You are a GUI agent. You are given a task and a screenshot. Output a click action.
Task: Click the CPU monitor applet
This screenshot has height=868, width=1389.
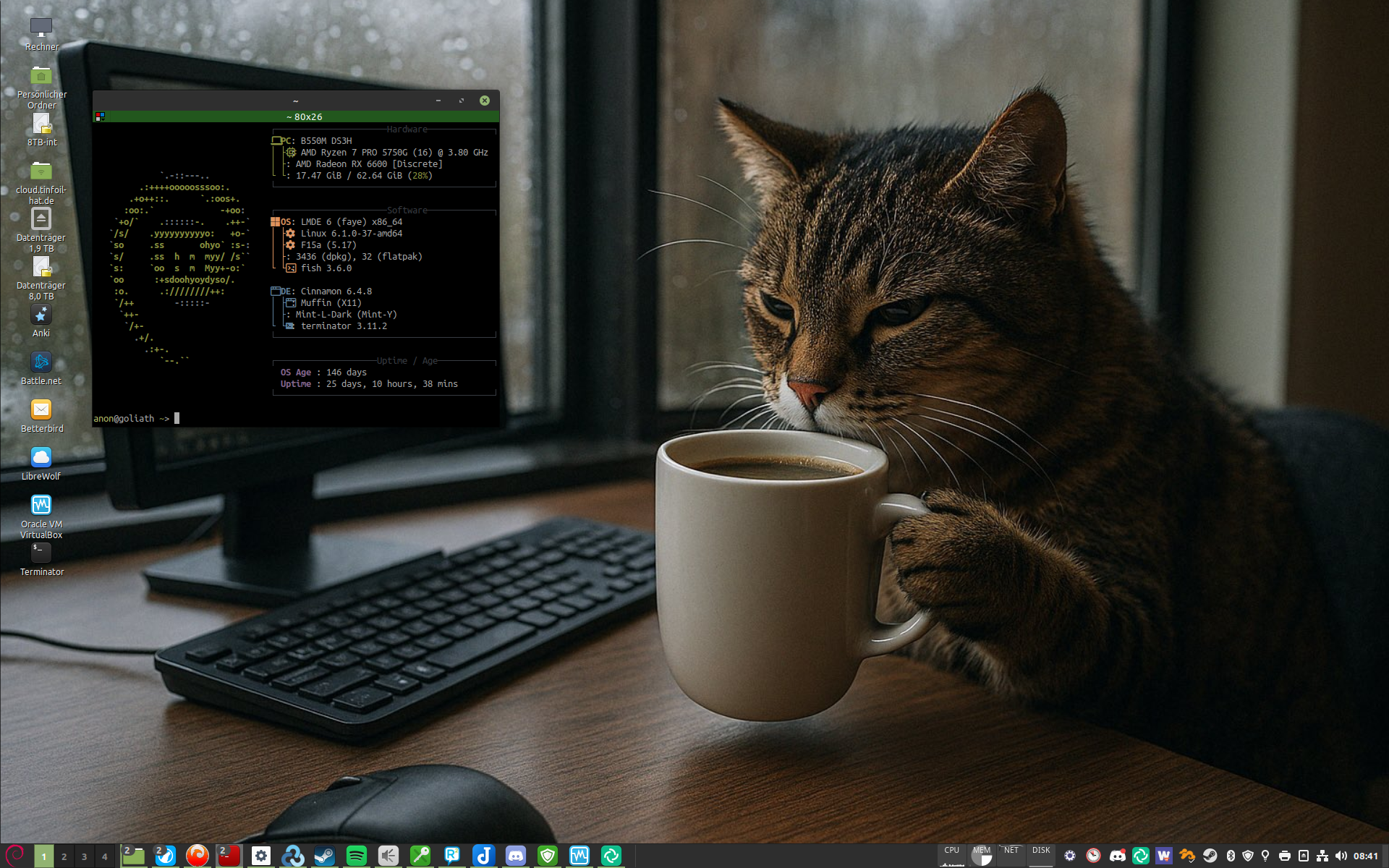(952, 856)
